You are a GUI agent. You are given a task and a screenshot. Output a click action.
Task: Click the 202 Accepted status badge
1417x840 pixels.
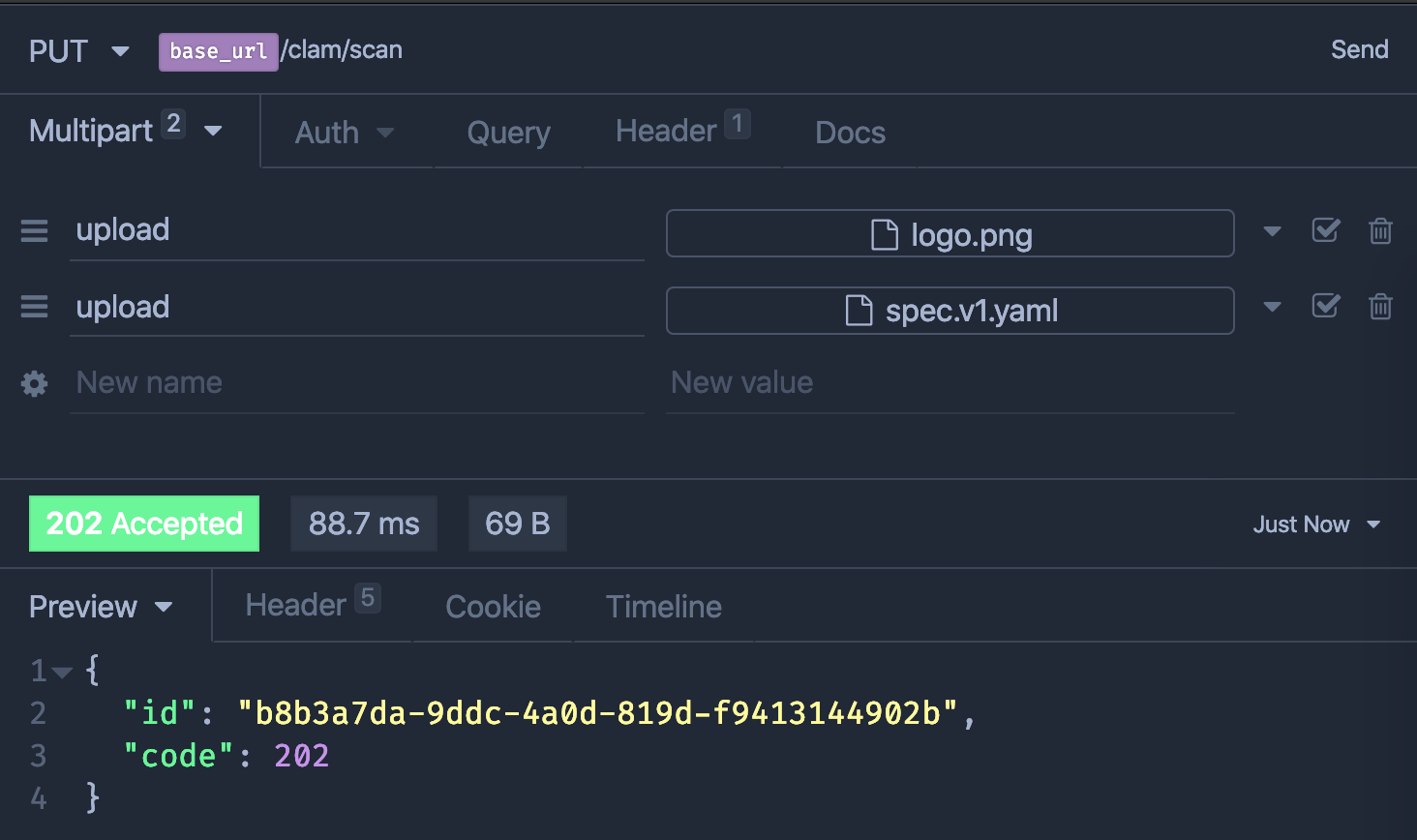click(144, 524)
